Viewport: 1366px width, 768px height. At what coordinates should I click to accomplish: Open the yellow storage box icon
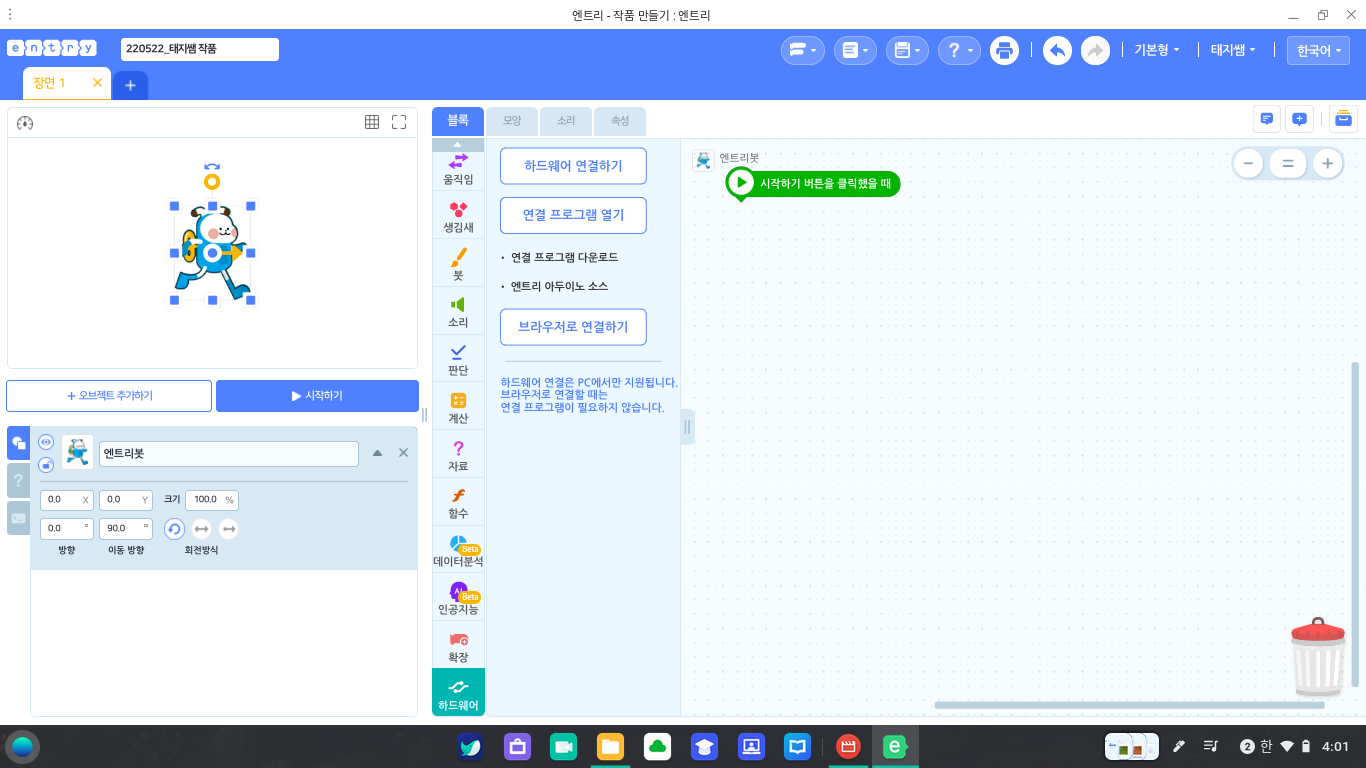[x=1343, y=119]
